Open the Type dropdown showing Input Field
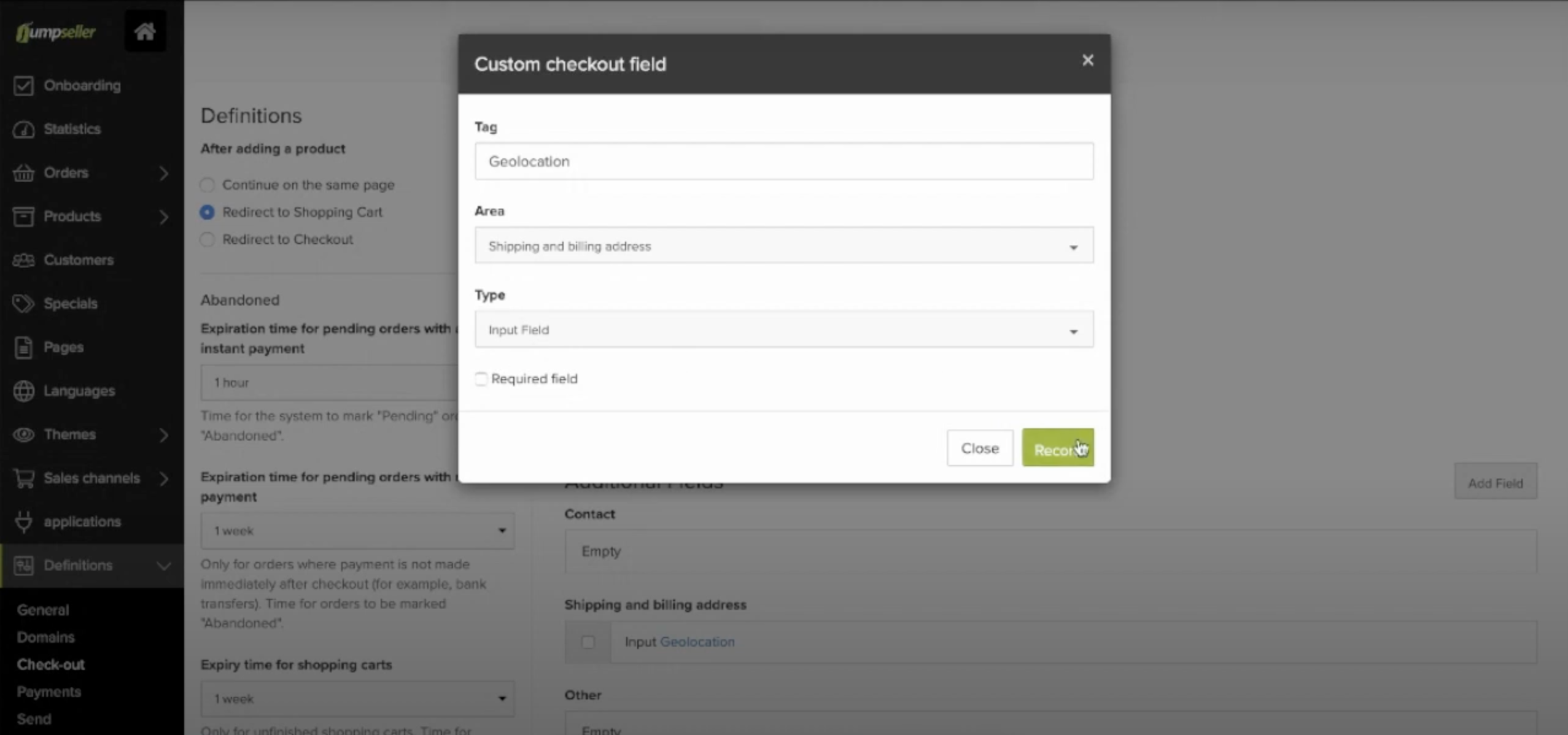 (784, 329)
